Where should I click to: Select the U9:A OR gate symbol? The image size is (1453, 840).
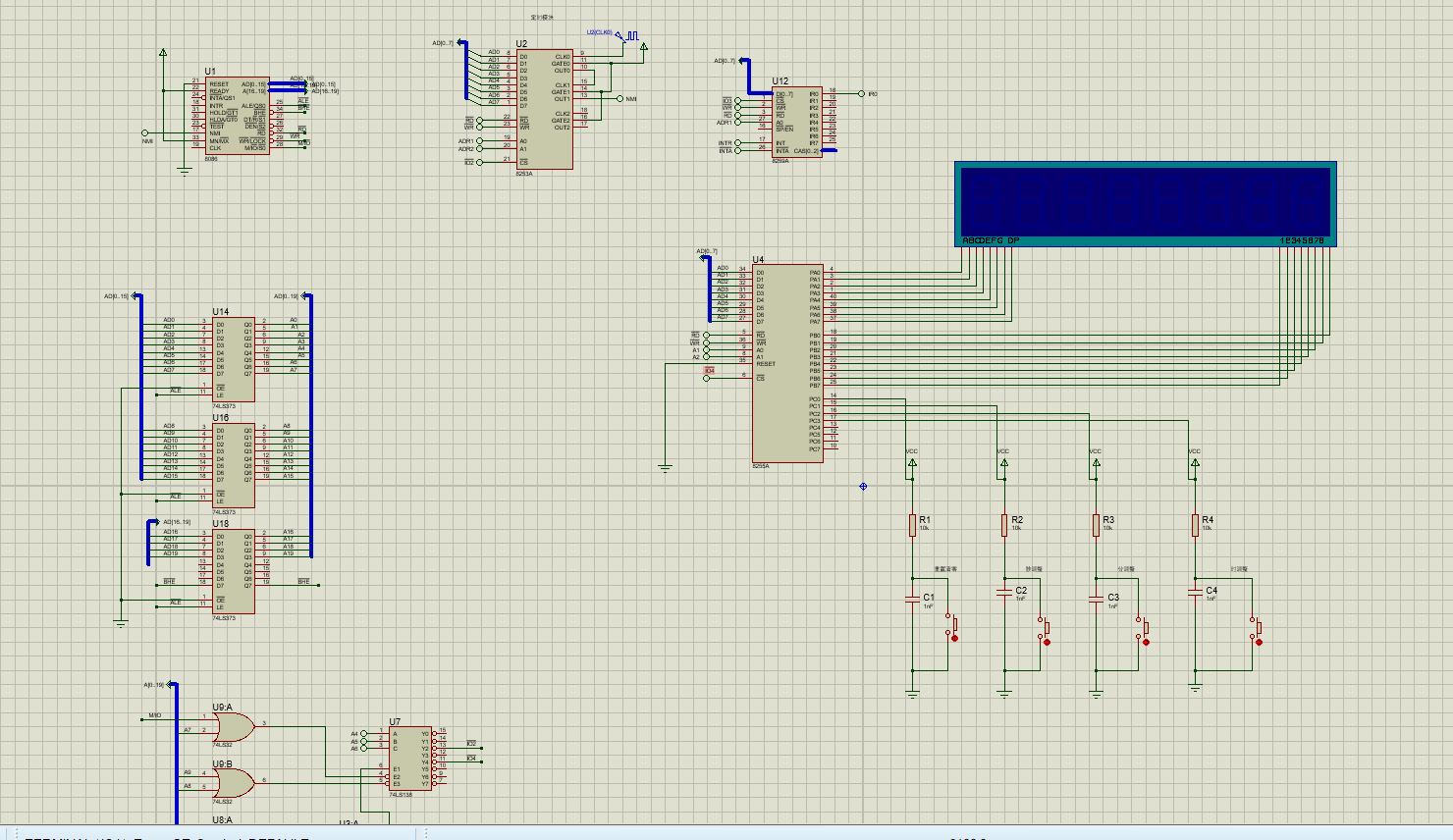pos(234,727)
